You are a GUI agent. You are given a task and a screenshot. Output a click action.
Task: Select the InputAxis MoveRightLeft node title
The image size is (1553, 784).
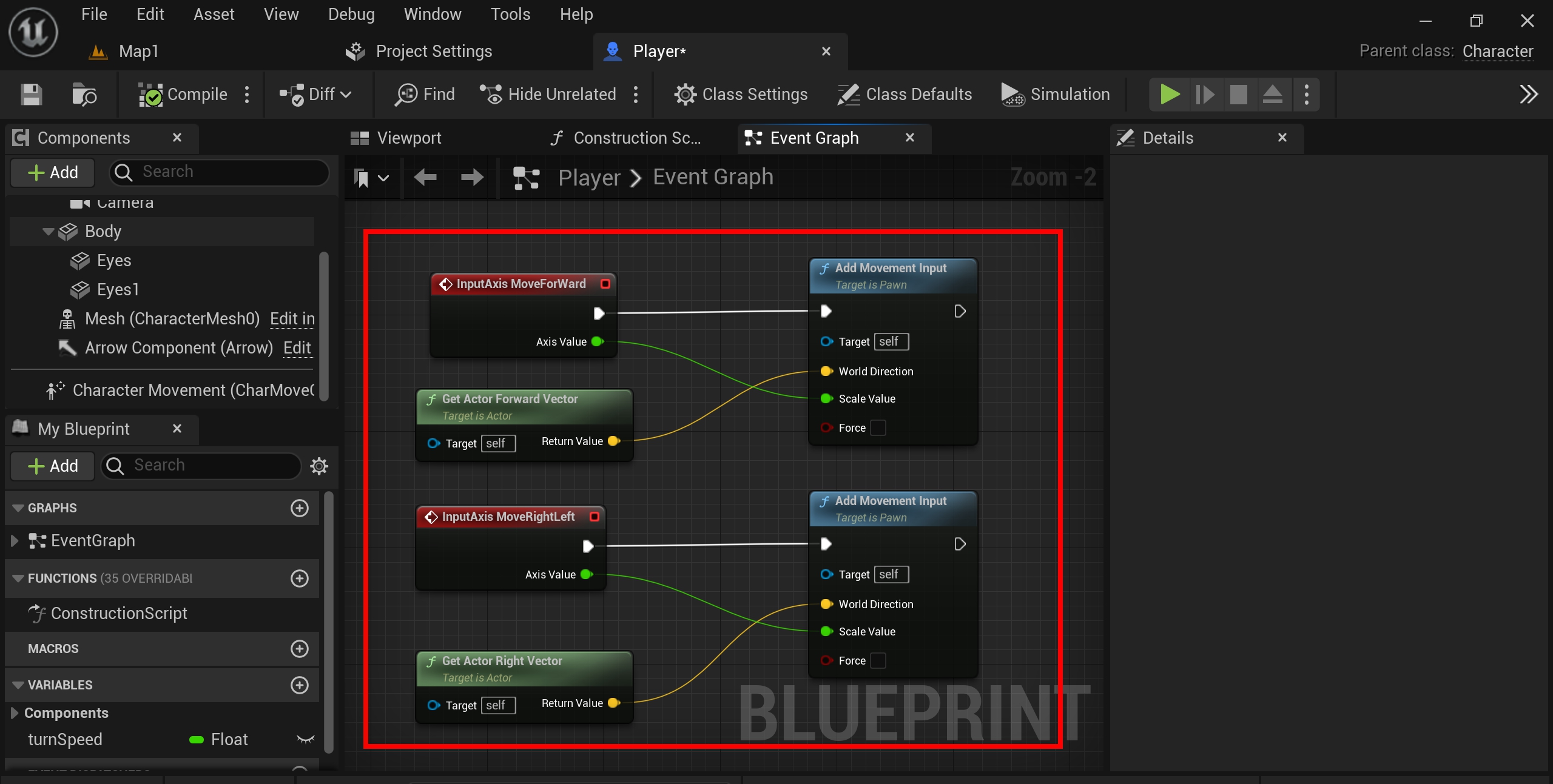tap(508, 517)
